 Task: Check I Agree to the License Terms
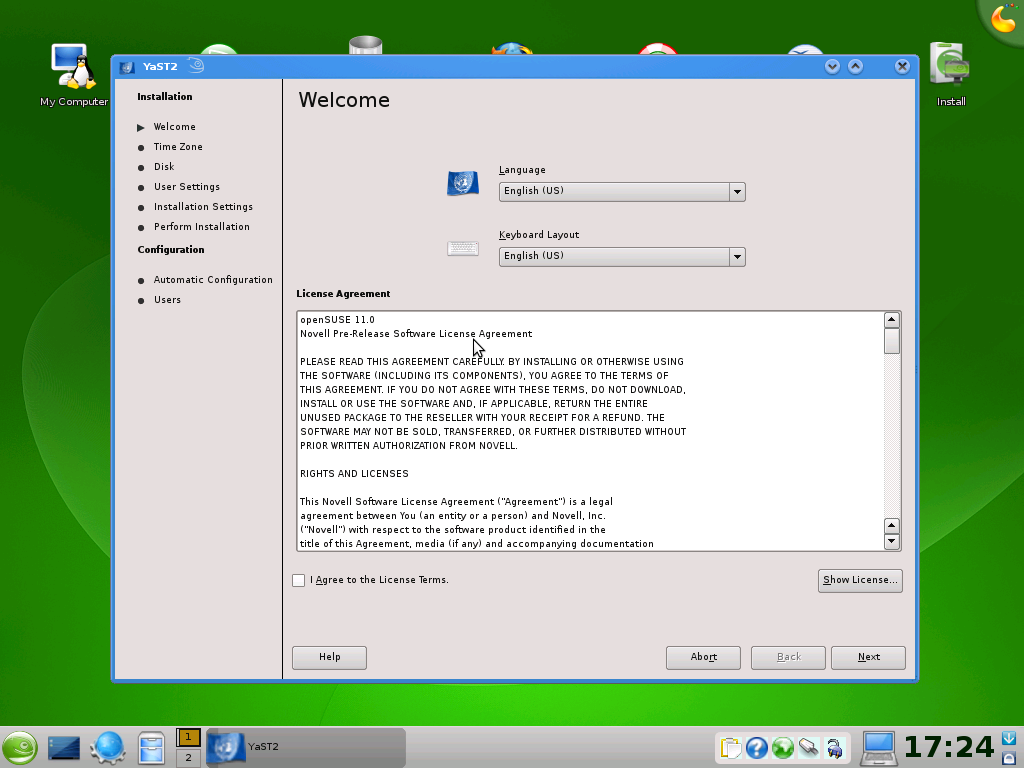[298, 580]
